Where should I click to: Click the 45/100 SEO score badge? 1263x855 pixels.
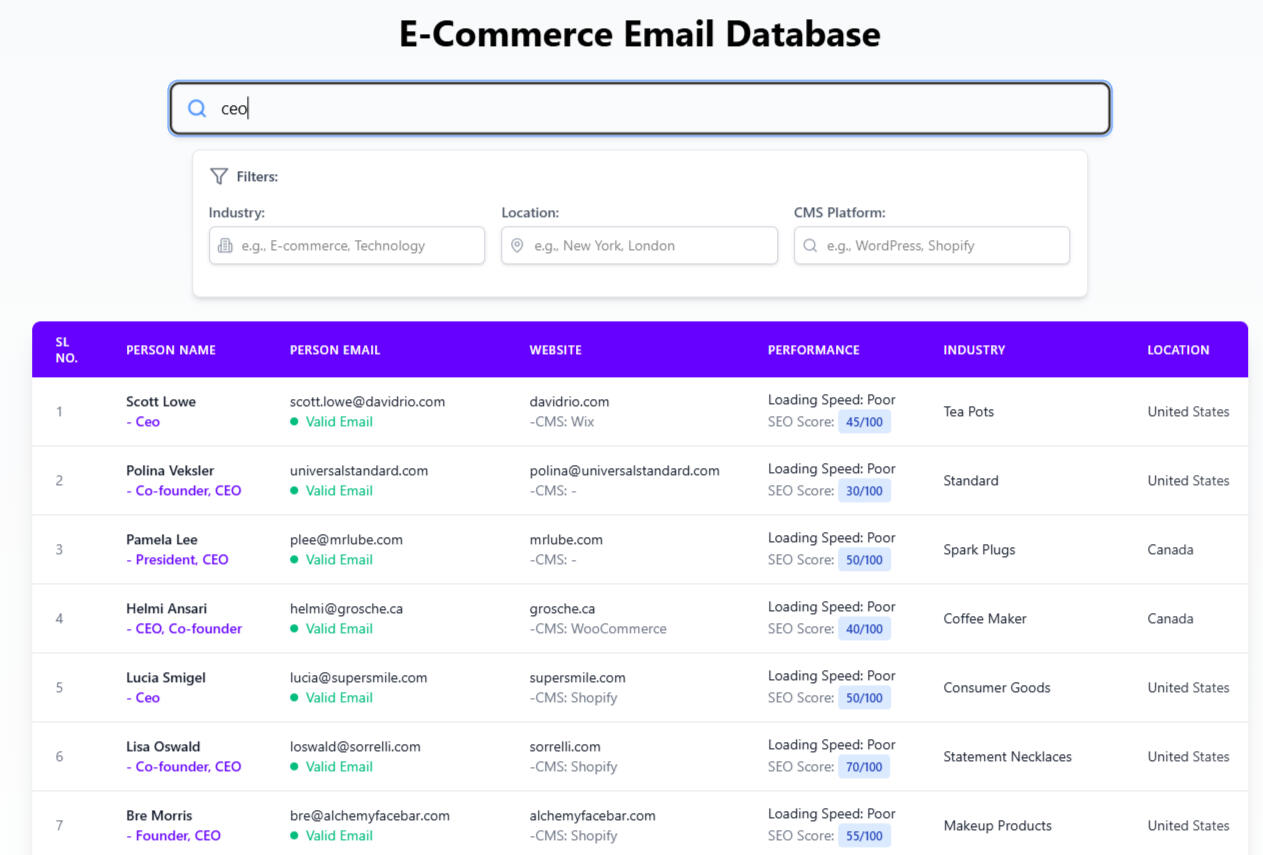pos(864,422)
